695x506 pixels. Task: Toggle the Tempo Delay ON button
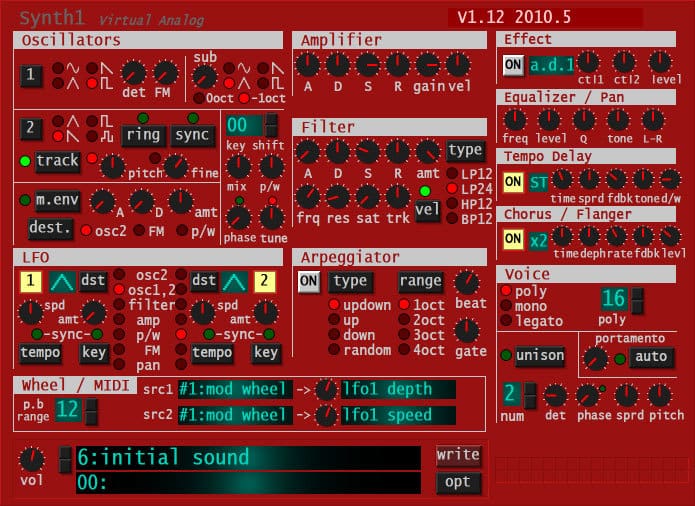[513, 181]
